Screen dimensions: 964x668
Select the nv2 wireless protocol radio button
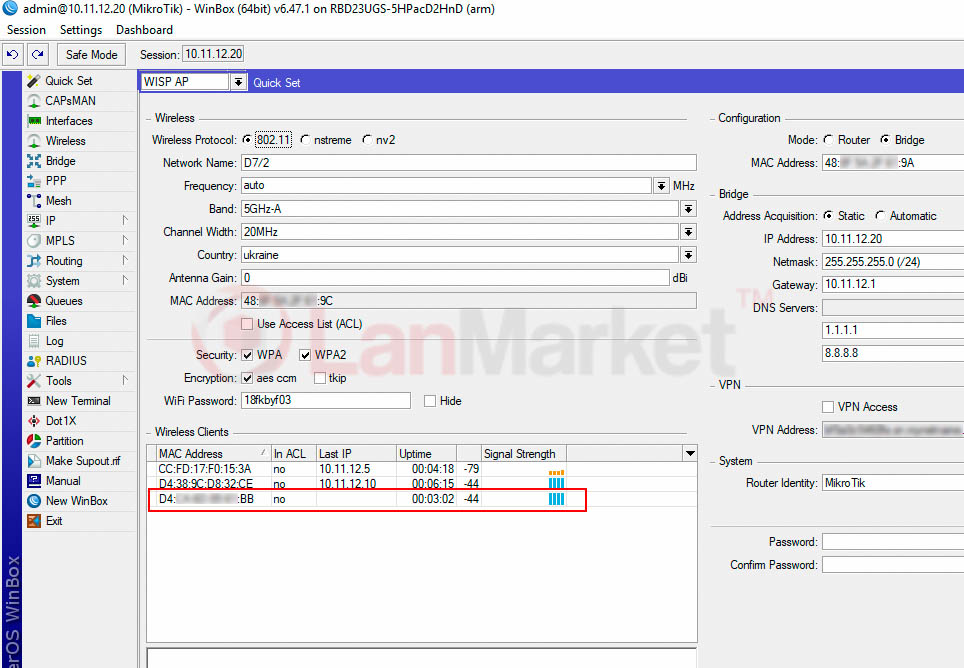368,140
